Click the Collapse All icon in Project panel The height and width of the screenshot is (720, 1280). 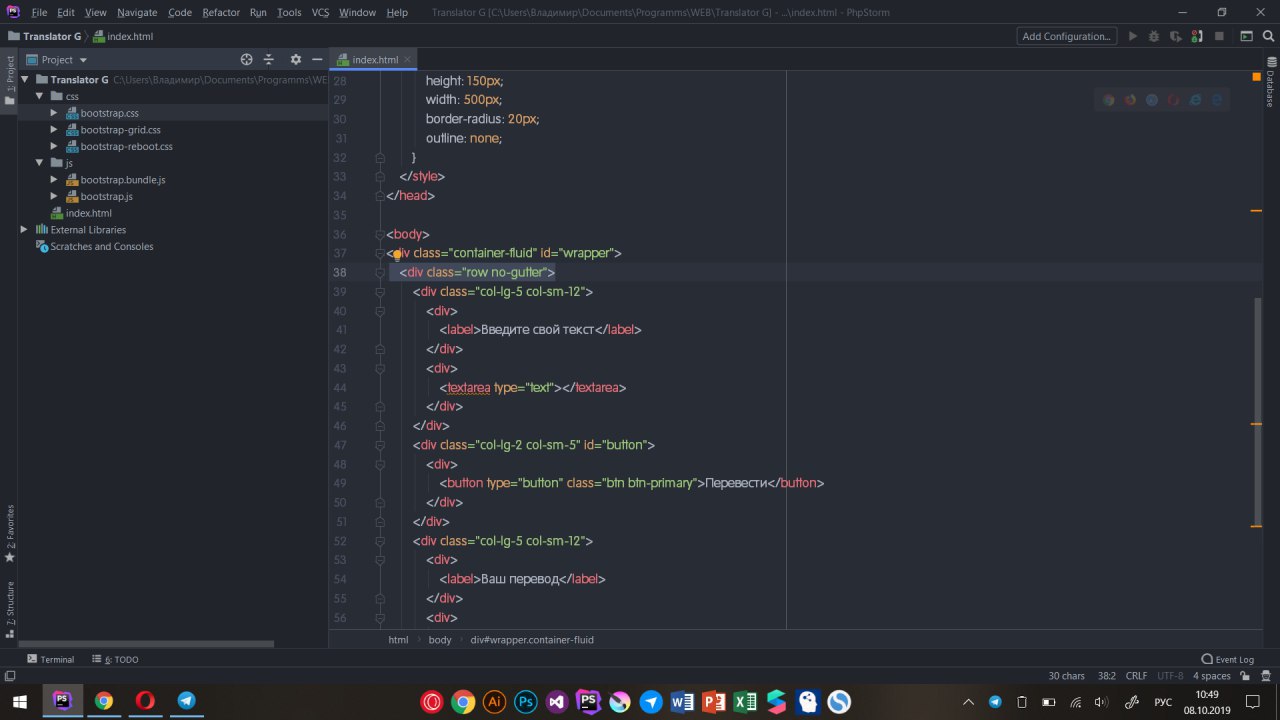(x=270, y=60)
